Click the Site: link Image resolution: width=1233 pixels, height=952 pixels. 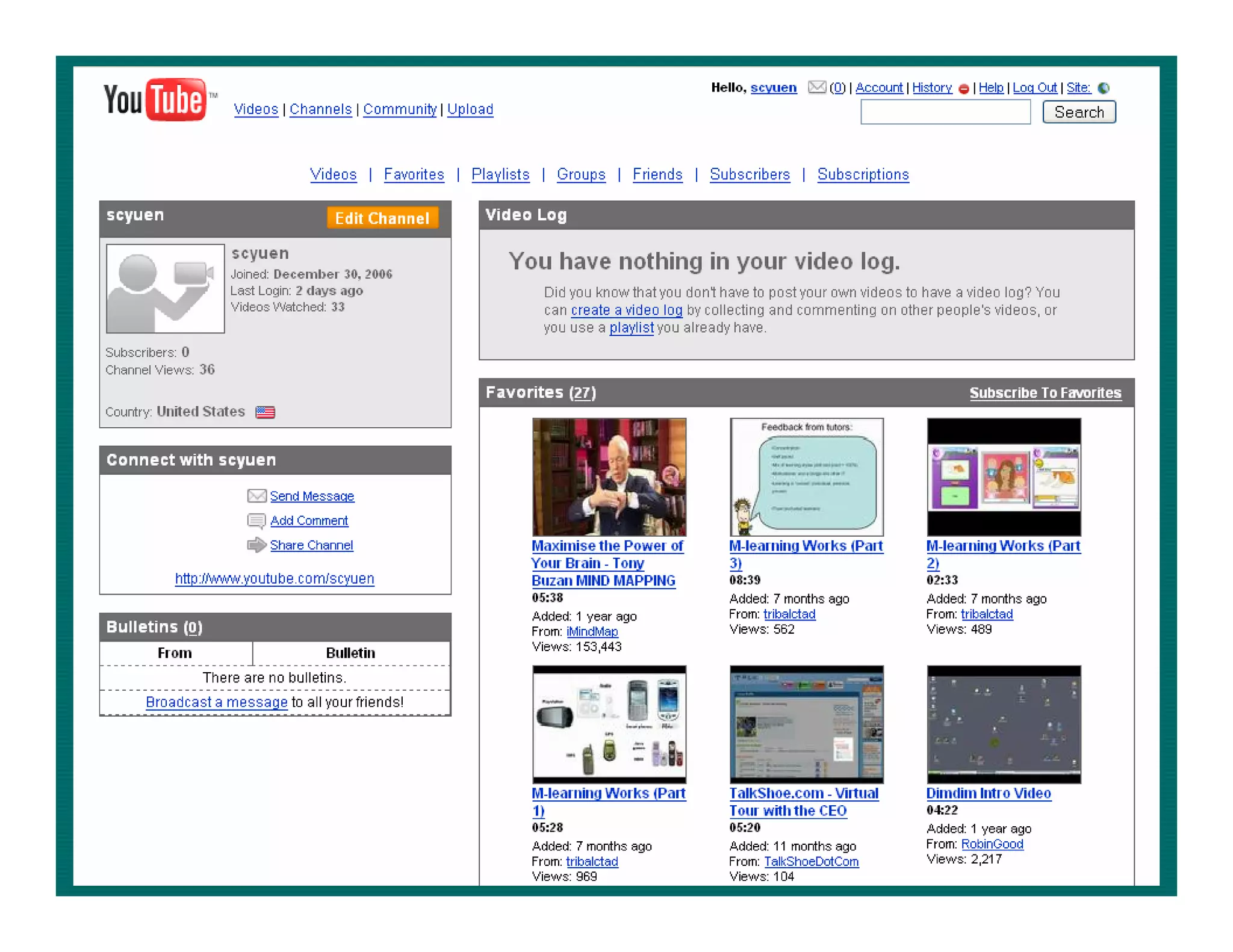coord(1078,88)
